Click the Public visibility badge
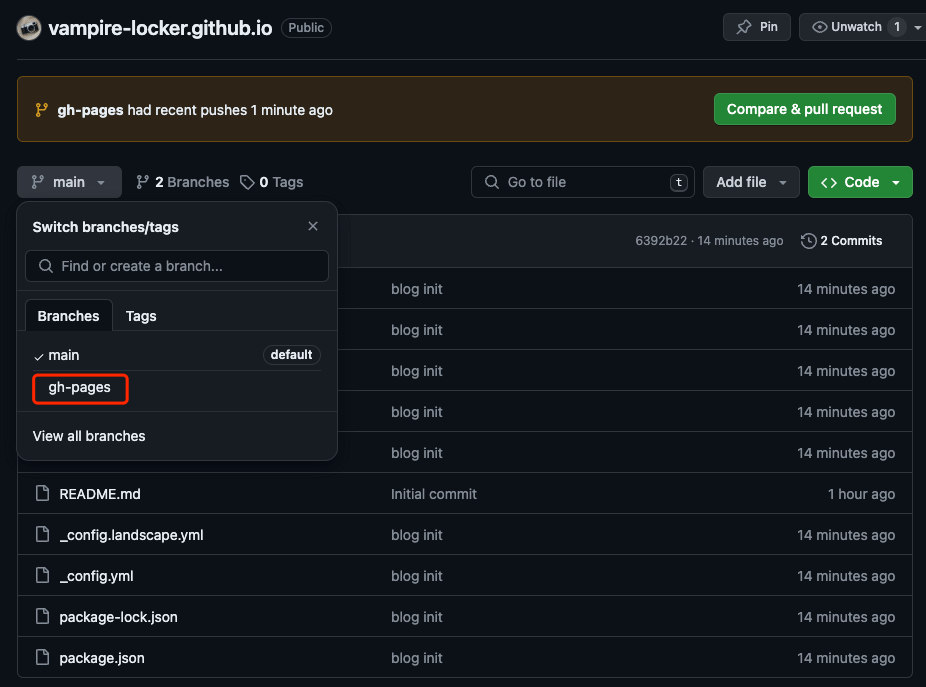926x687 pixels. pyautogui.click(x=306, y=28)
